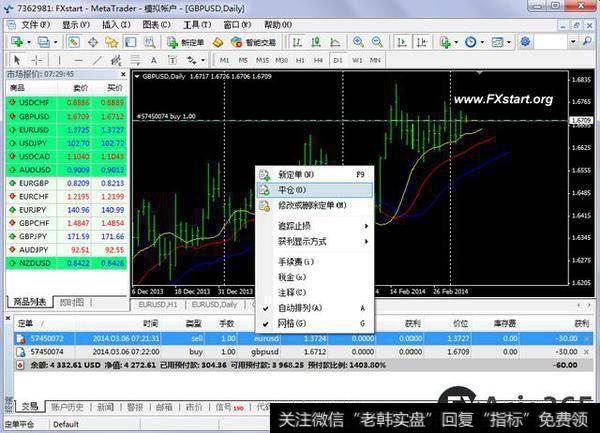Switch to candlestick chart icon
This screenshot has height=433, width=600.
(316, 42)
